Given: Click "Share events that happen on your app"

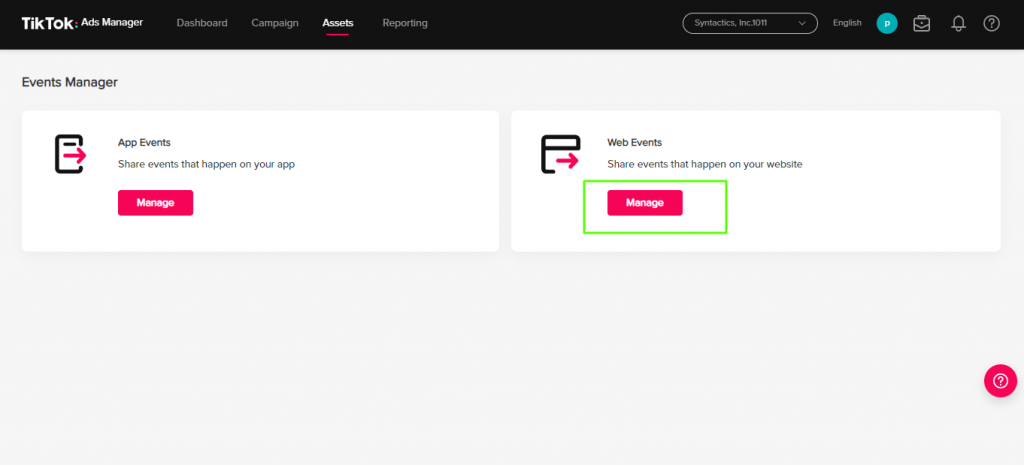Looking at the screenshot, I should pos(206,164).
